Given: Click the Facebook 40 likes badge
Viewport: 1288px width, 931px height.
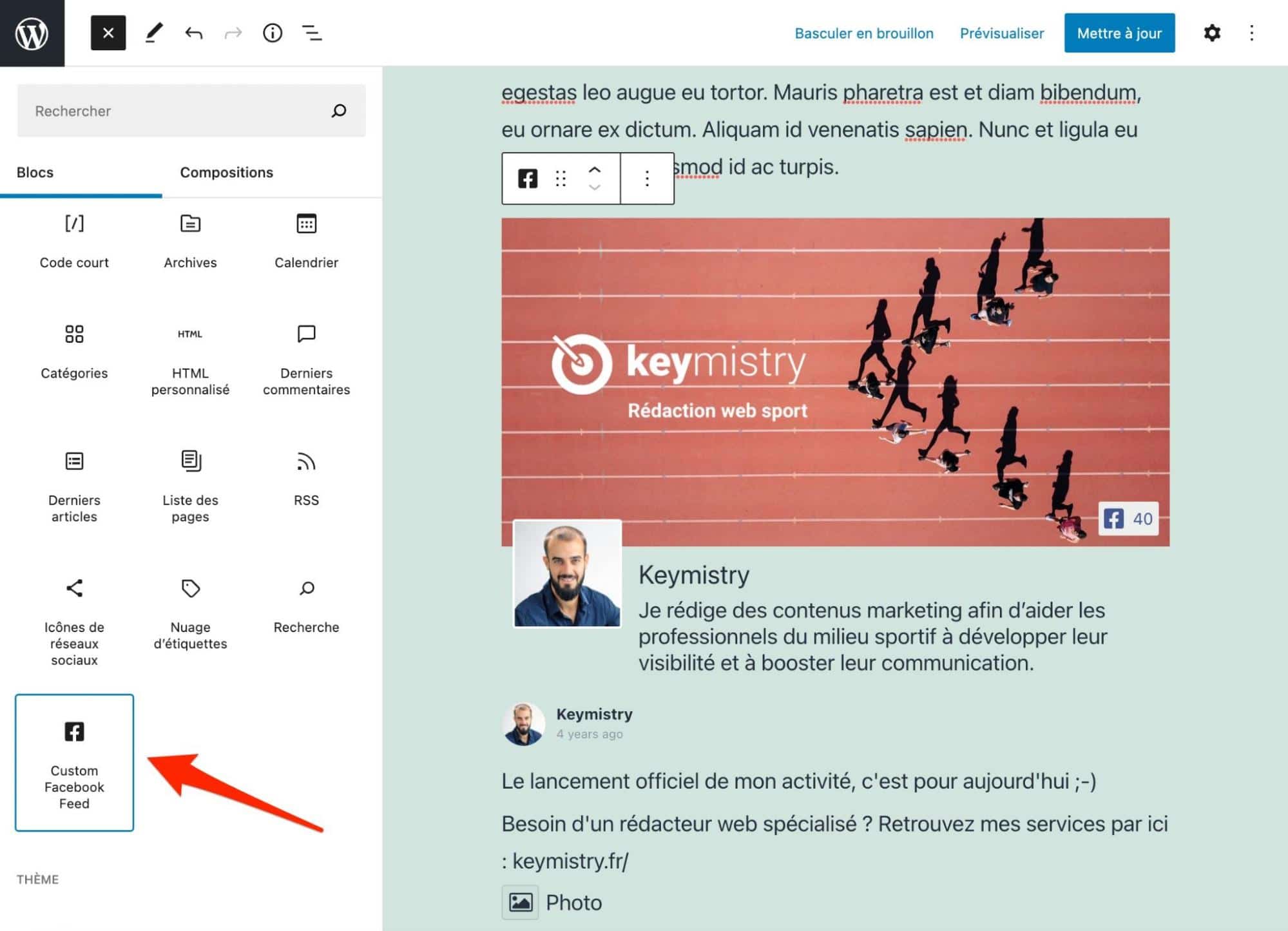Looking at the screenshot, I should [x=1128, y=519].
